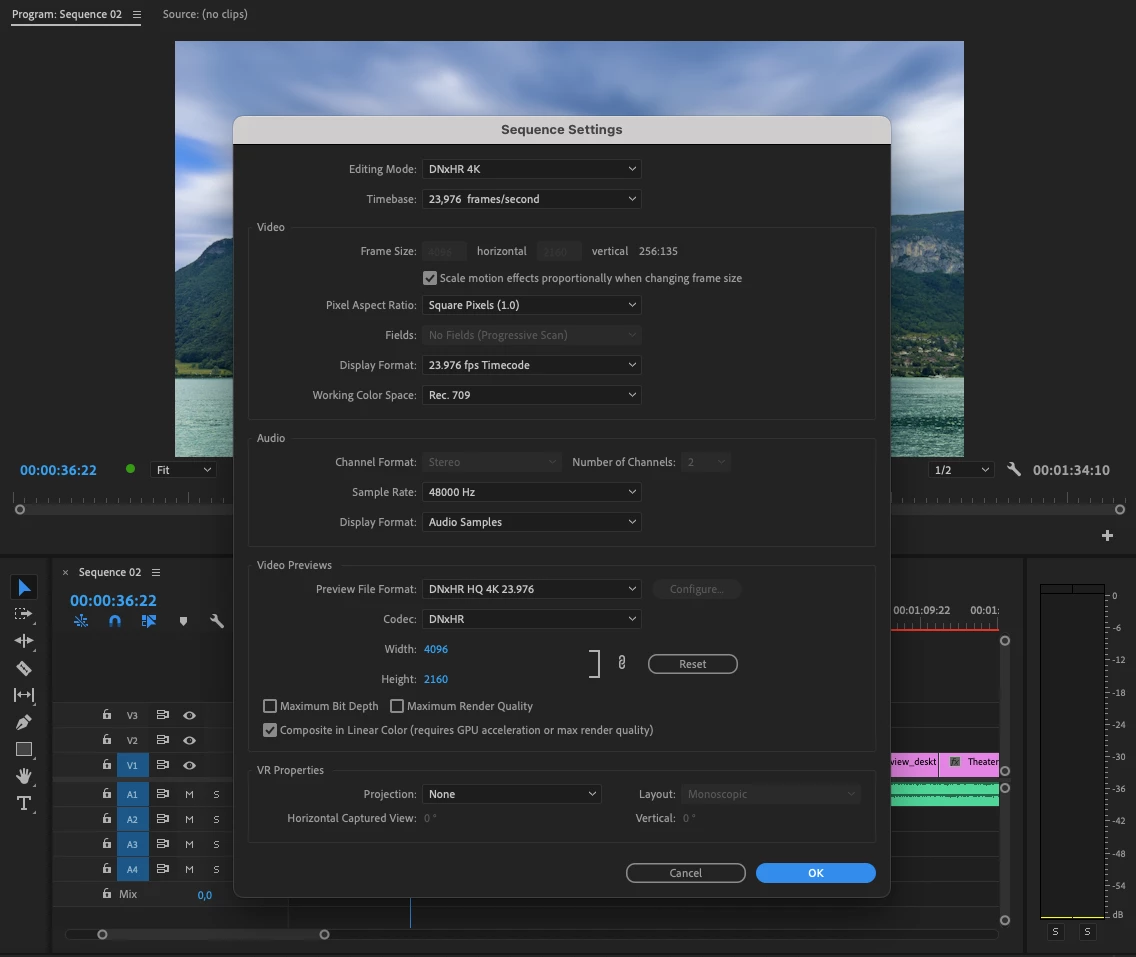
Task: Toggle Linked Selection icon in timeline
Action: coord(149,621)
